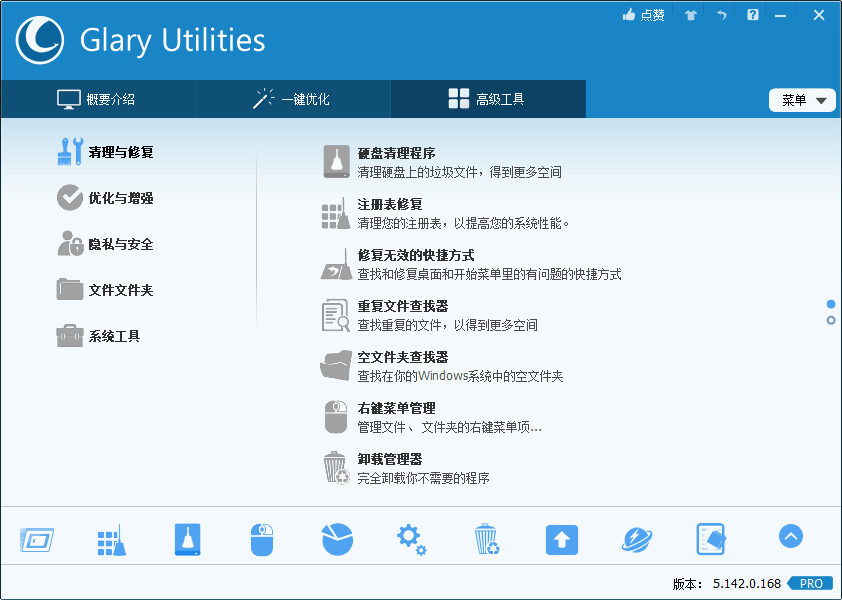Click the planet icon in the bottom toolbar

pos(636,539)
